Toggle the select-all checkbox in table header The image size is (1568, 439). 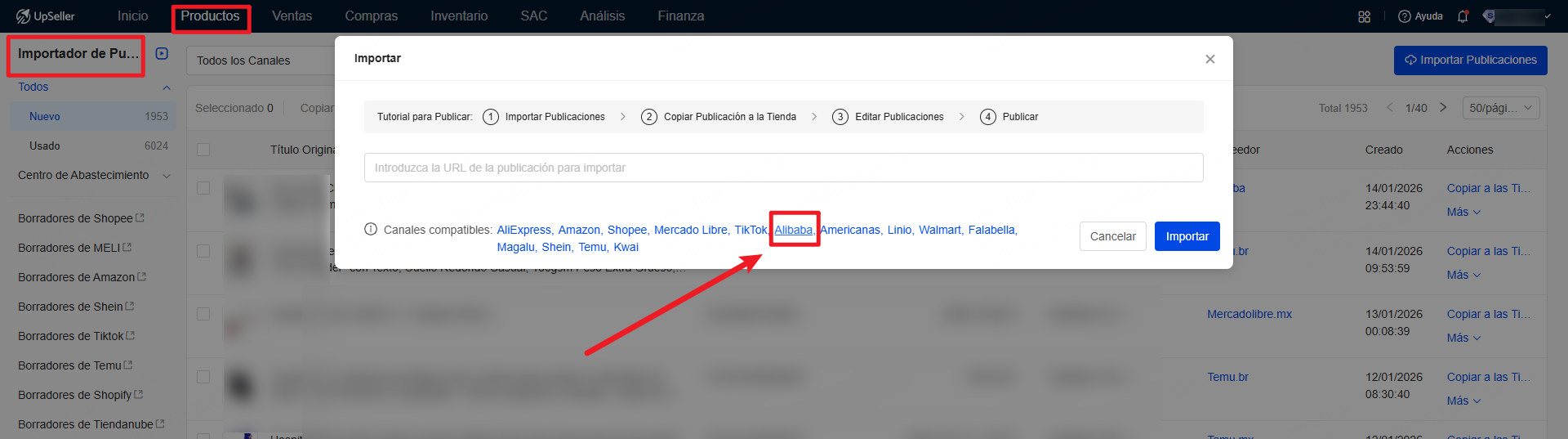point(203,150)
